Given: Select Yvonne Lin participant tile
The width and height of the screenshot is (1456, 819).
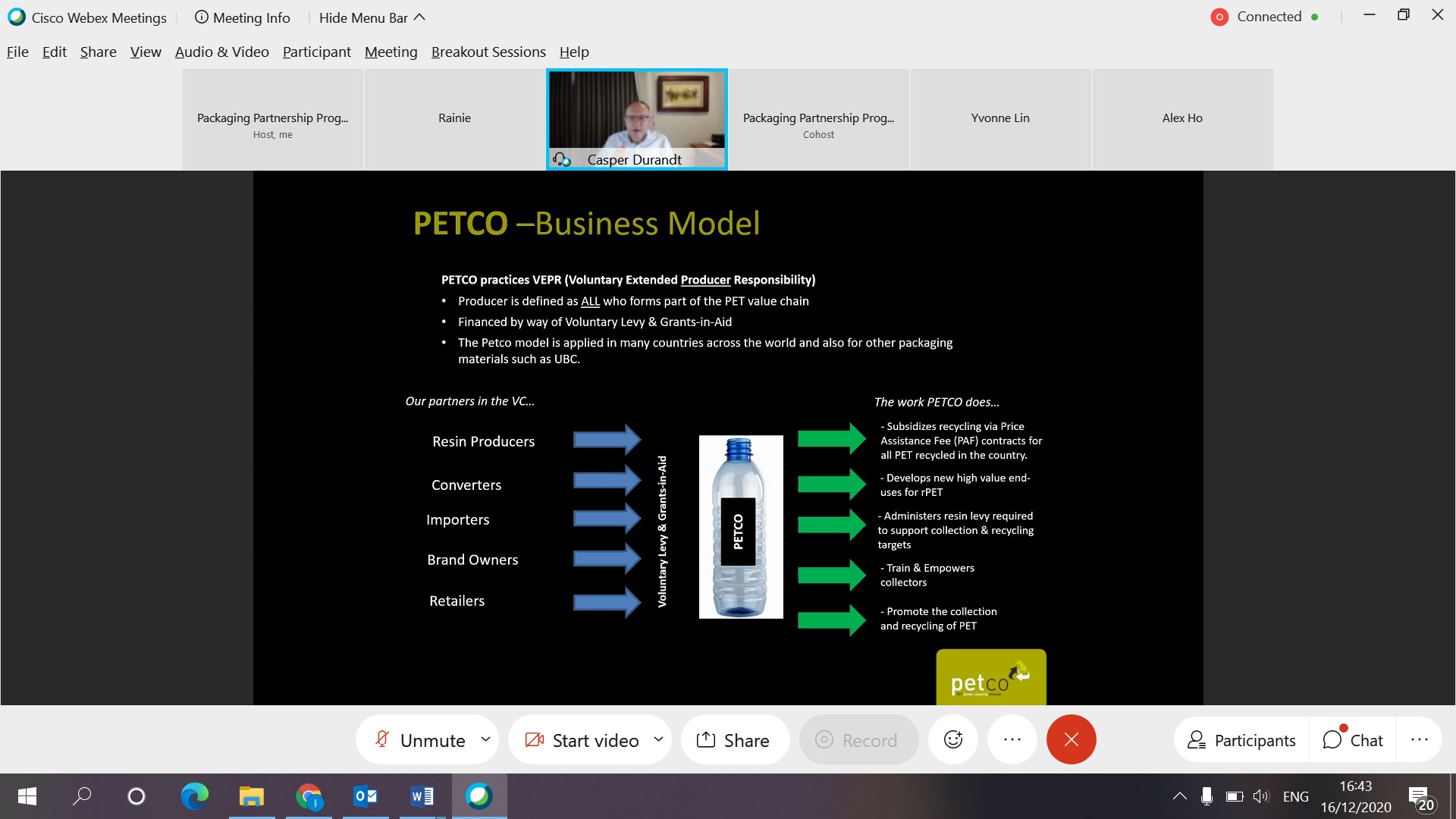Looking at the screenshot, I should coord(1001,119).
